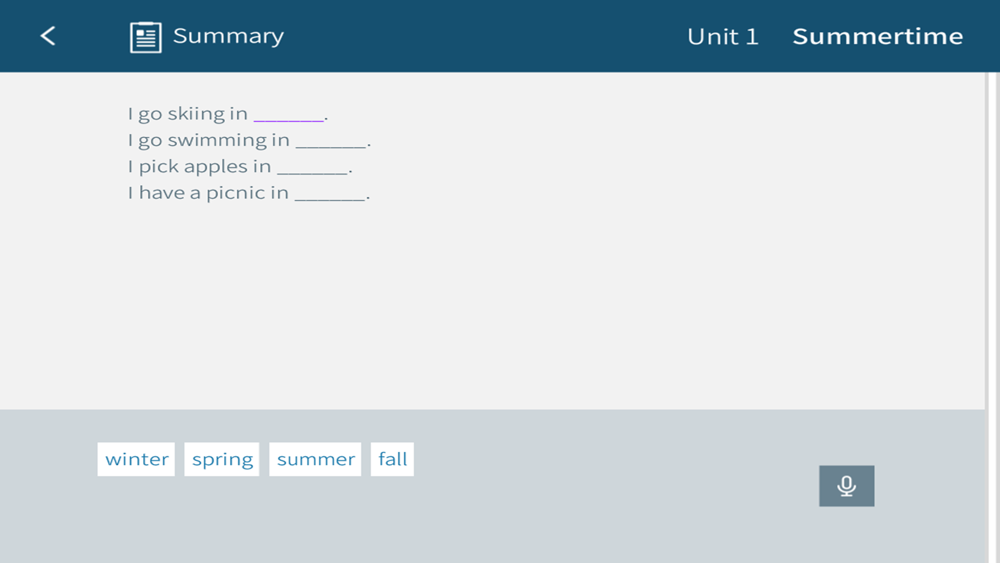Click the blank after 'I go skiing in'
Screen dimensions: 1000x563
click(x=289, y=115)
